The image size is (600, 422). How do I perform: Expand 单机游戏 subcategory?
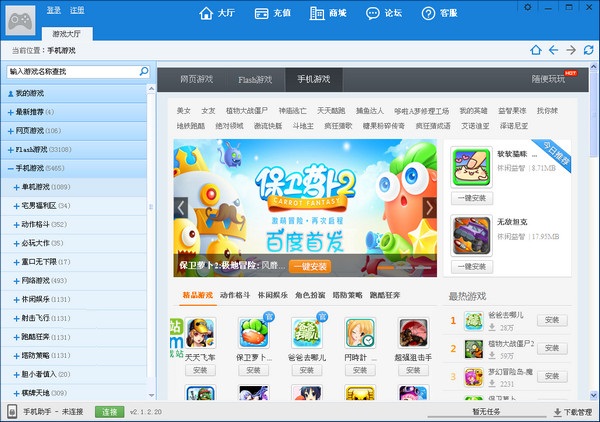[x=16, y=187]
